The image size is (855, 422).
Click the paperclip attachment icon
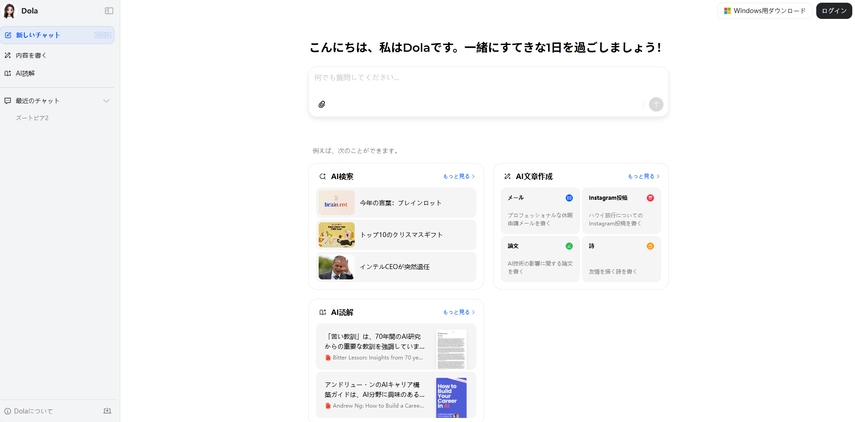pyautogui.click(x=322, y=104)
